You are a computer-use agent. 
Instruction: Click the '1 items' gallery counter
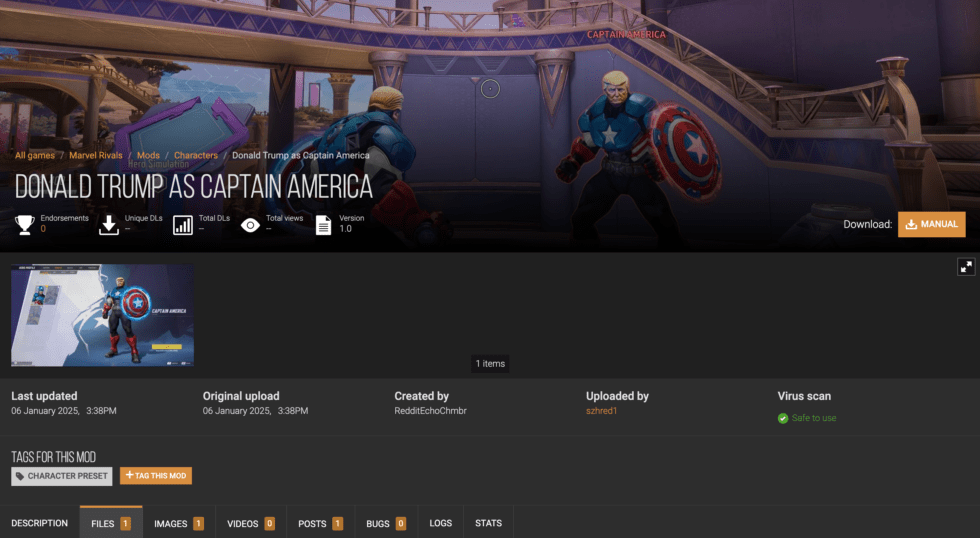tap(490, 364)
